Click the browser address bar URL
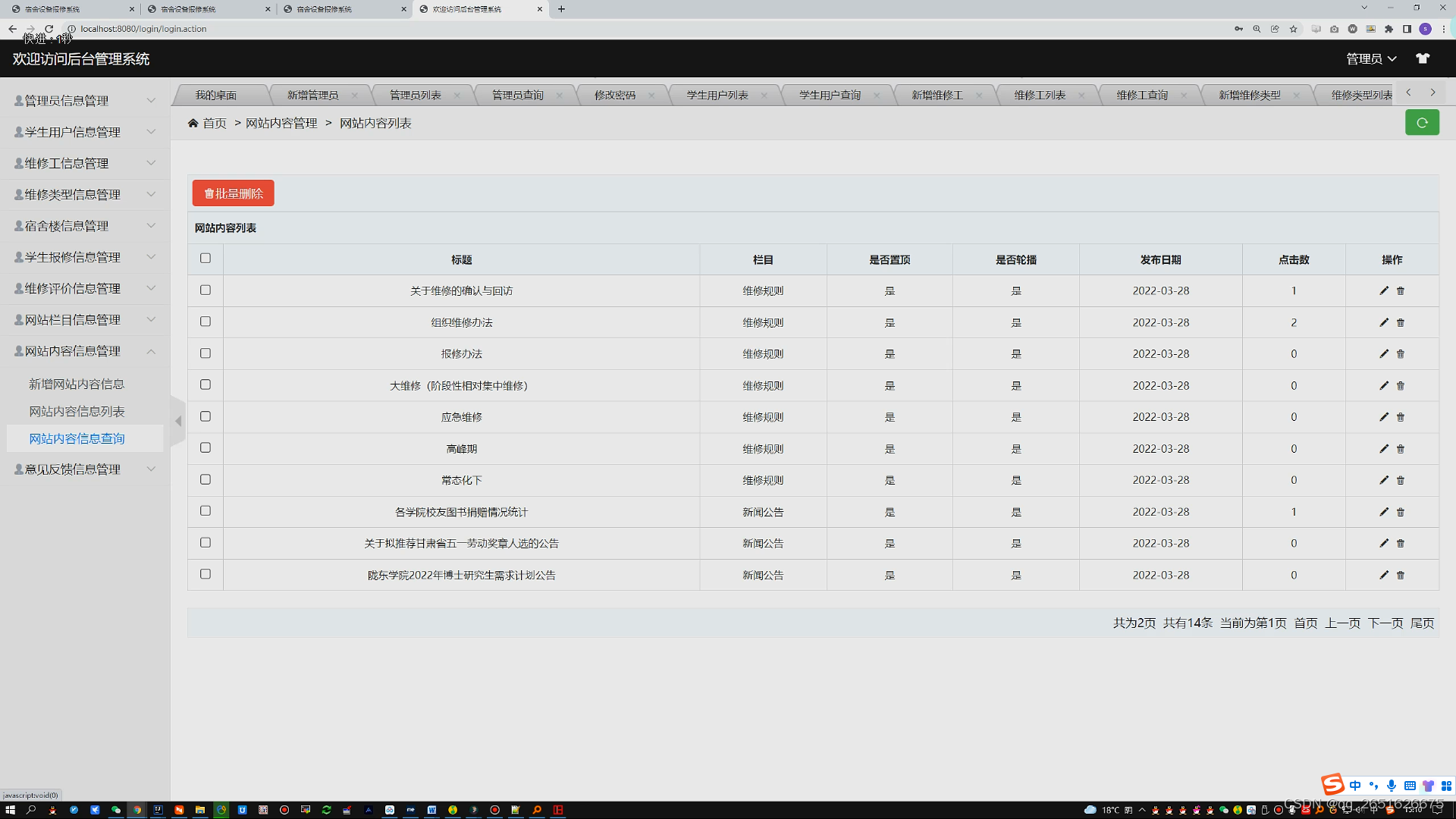Image resolution: width=1456 pixels, height=819 pixels. [144, 29]
